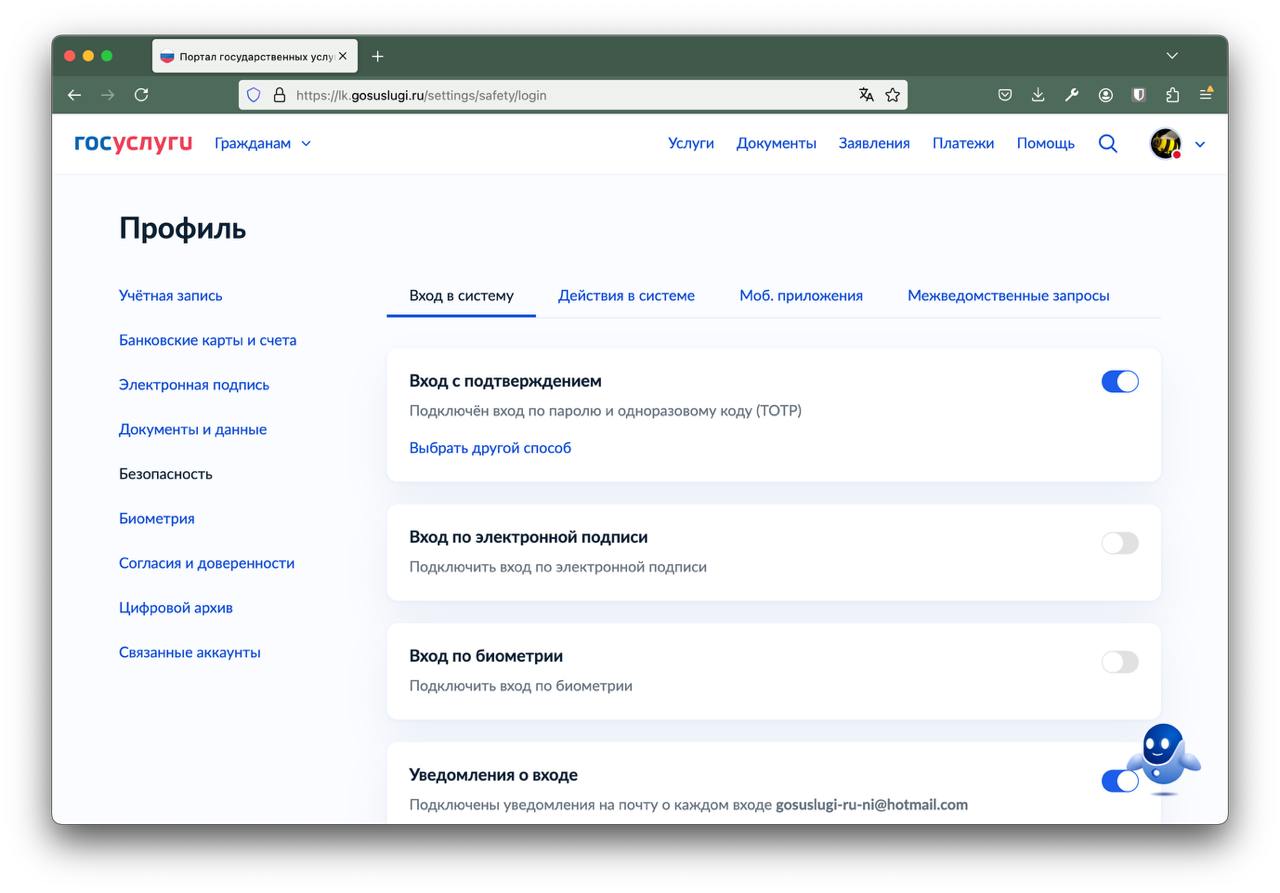Open the Моб. приложения tab
This screenshot has height=893, width=1280.
pyautogui.click(x=801, y=295)
